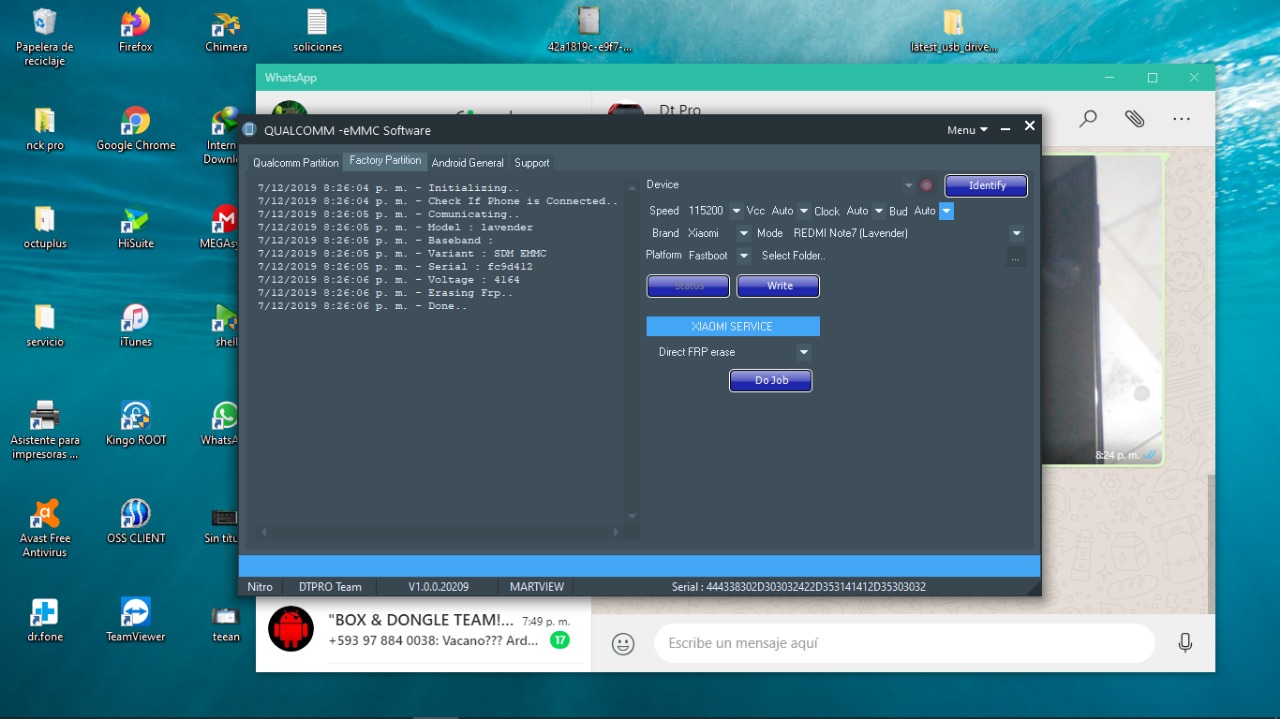The height and width of the screenshot is (719, 1280).
Task: Select the iTunes desktop icon
Action: 135,325
